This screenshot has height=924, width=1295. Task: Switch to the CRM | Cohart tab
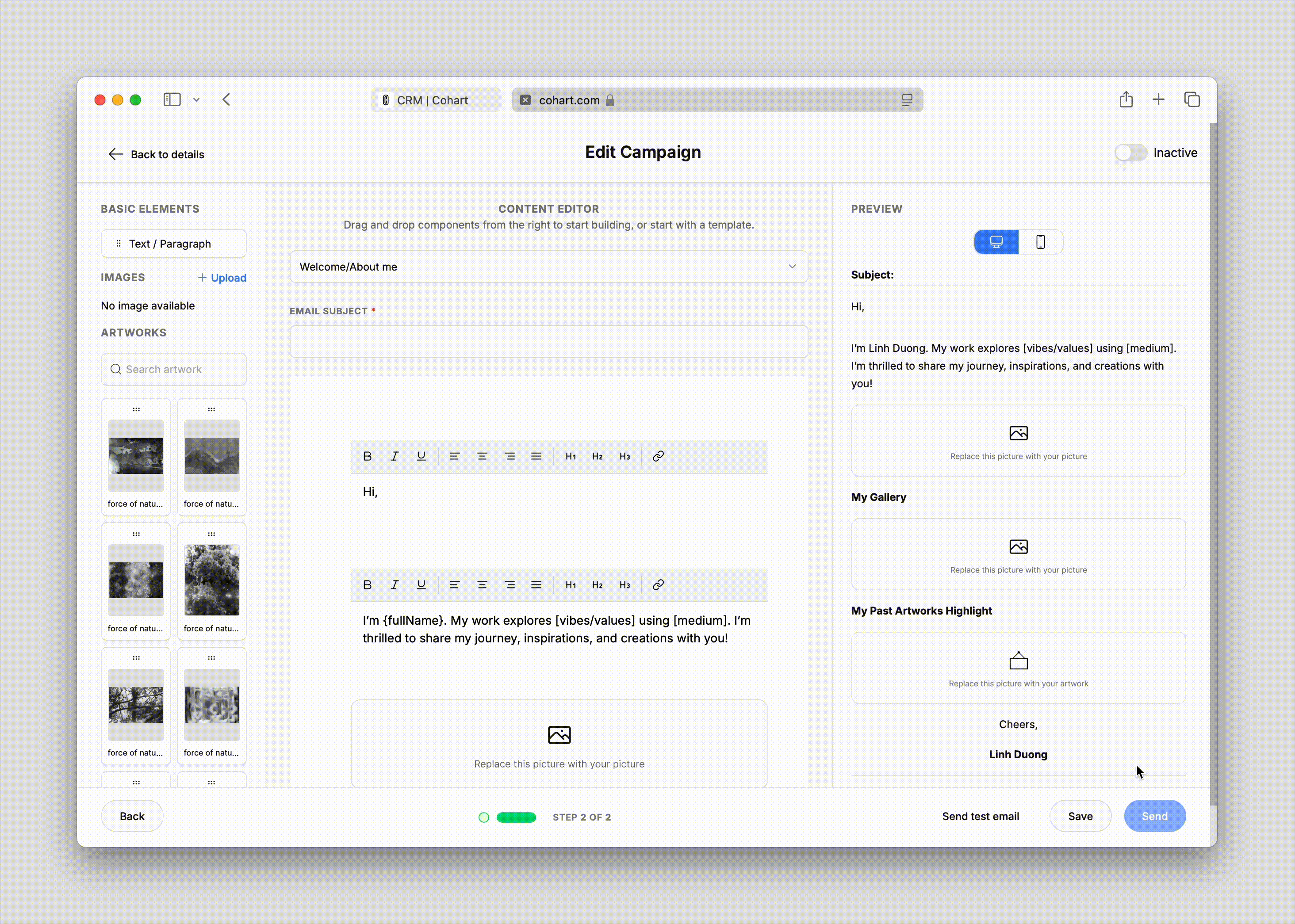pyautogui.click(x=436, y=100)
